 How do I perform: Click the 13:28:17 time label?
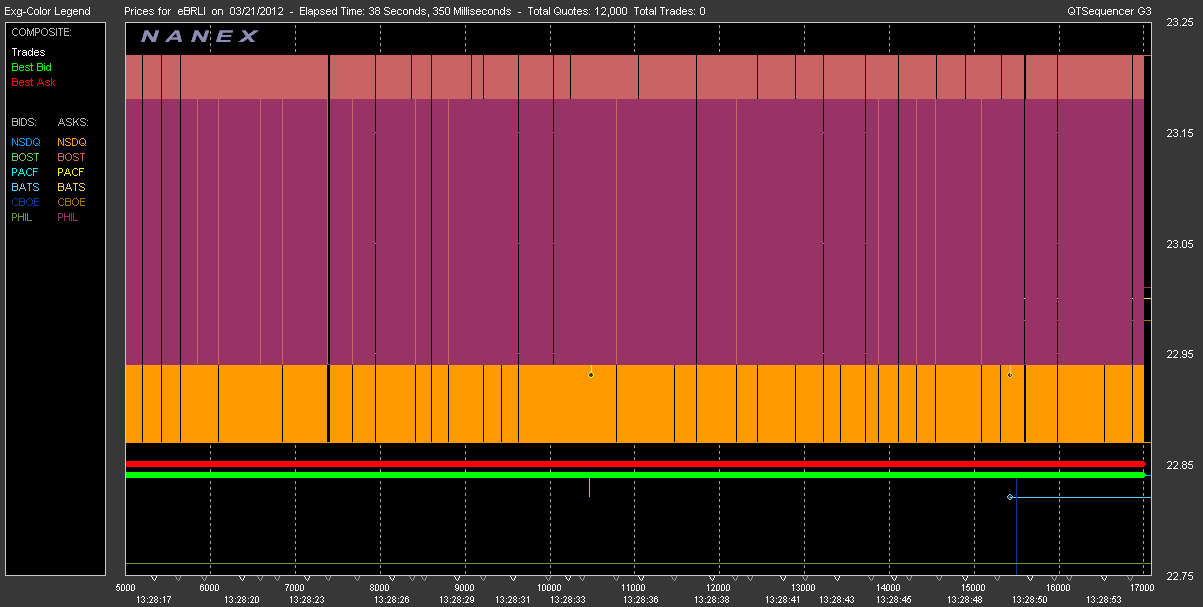tap(153, 600)
